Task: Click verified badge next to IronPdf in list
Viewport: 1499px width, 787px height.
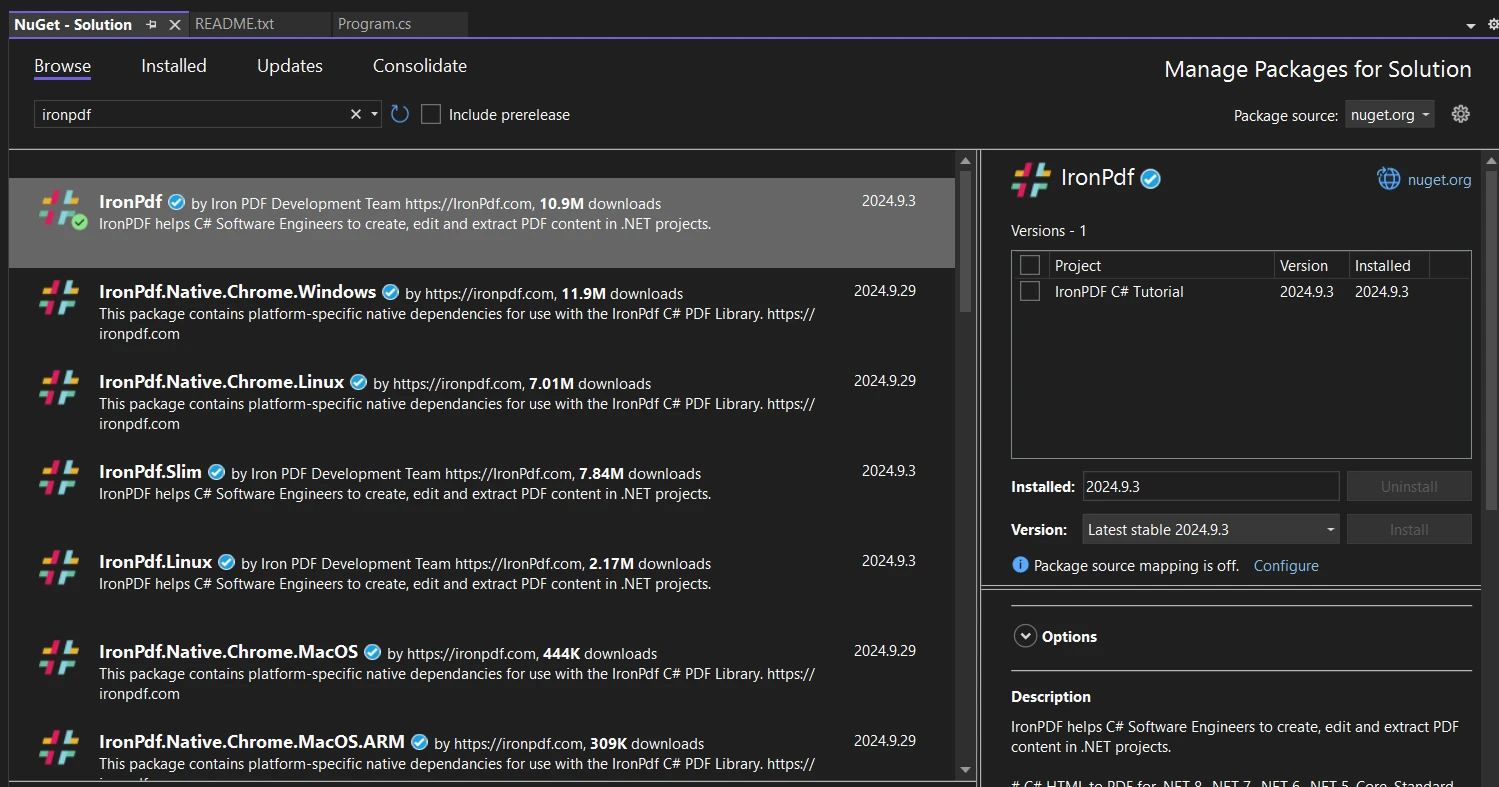Action: pyautogui.click(x=177, y=202)
